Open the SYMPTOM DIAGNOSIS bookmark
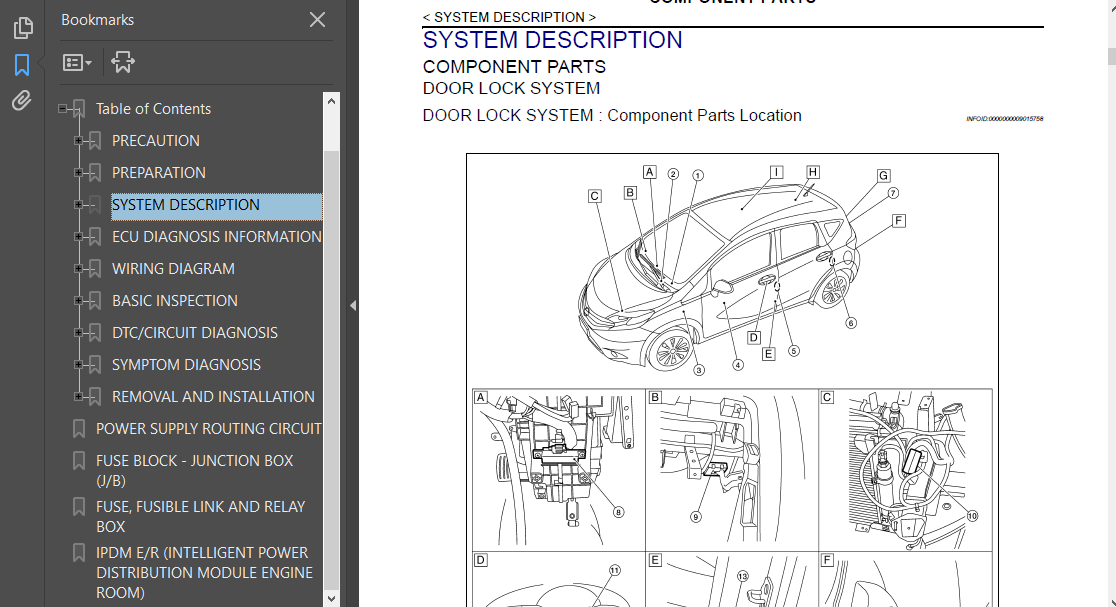 point(186,365)
